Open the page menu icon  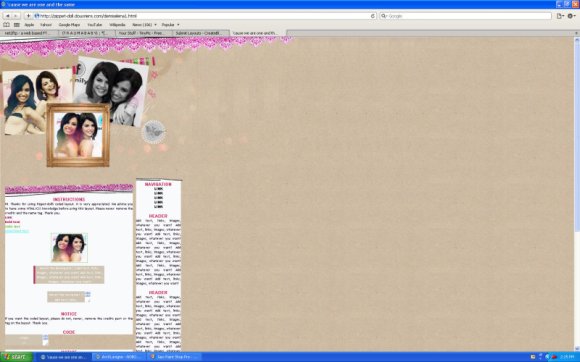[x=560, y=16]
